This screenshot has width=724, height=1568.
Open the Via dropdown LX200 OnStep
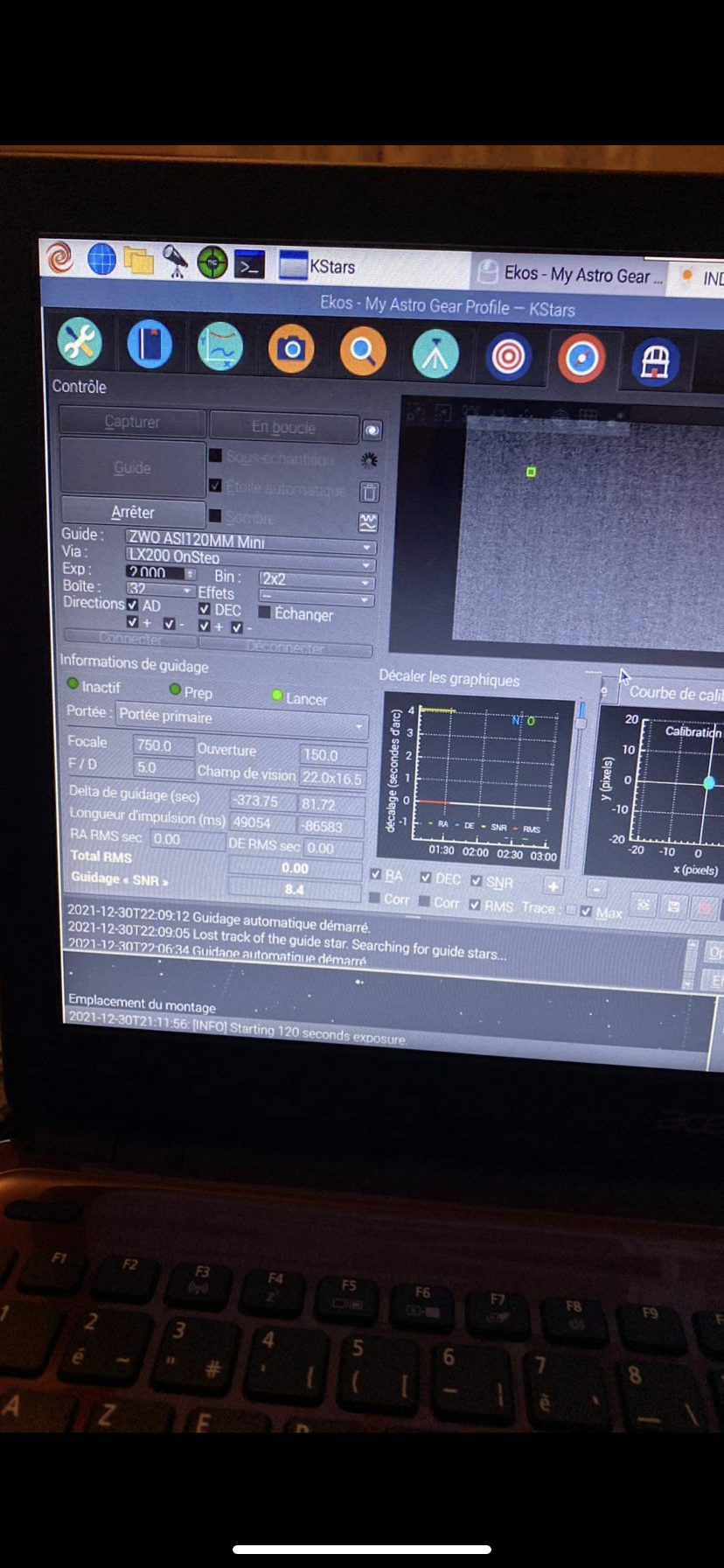click(250, 557)
